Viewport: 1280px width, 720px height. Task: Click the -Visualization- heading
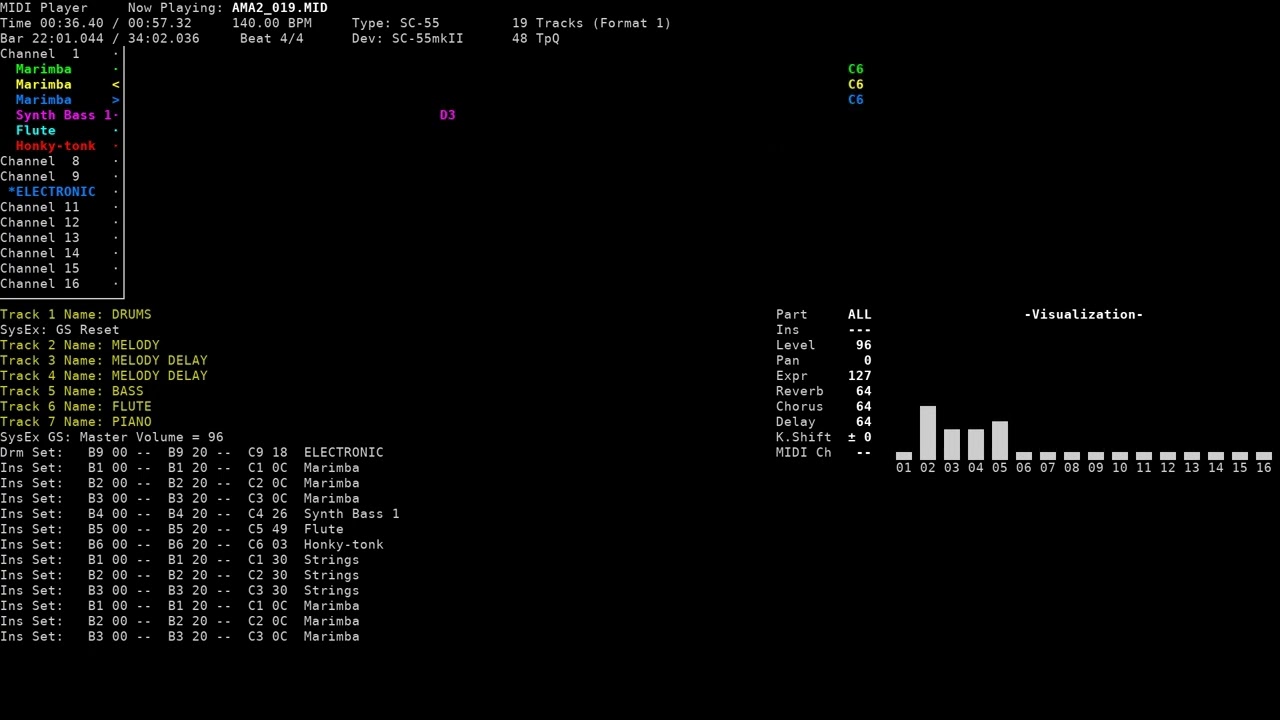(1084, 314)
